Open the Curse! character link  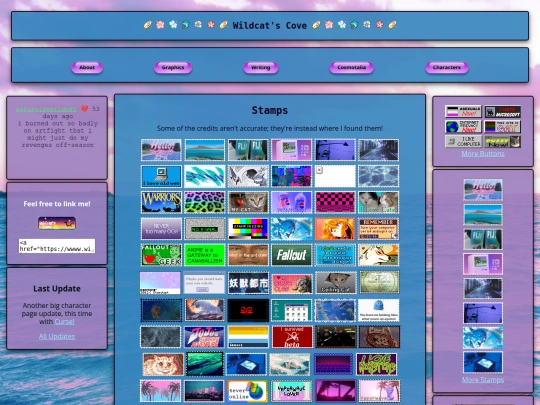pos(64,322)
